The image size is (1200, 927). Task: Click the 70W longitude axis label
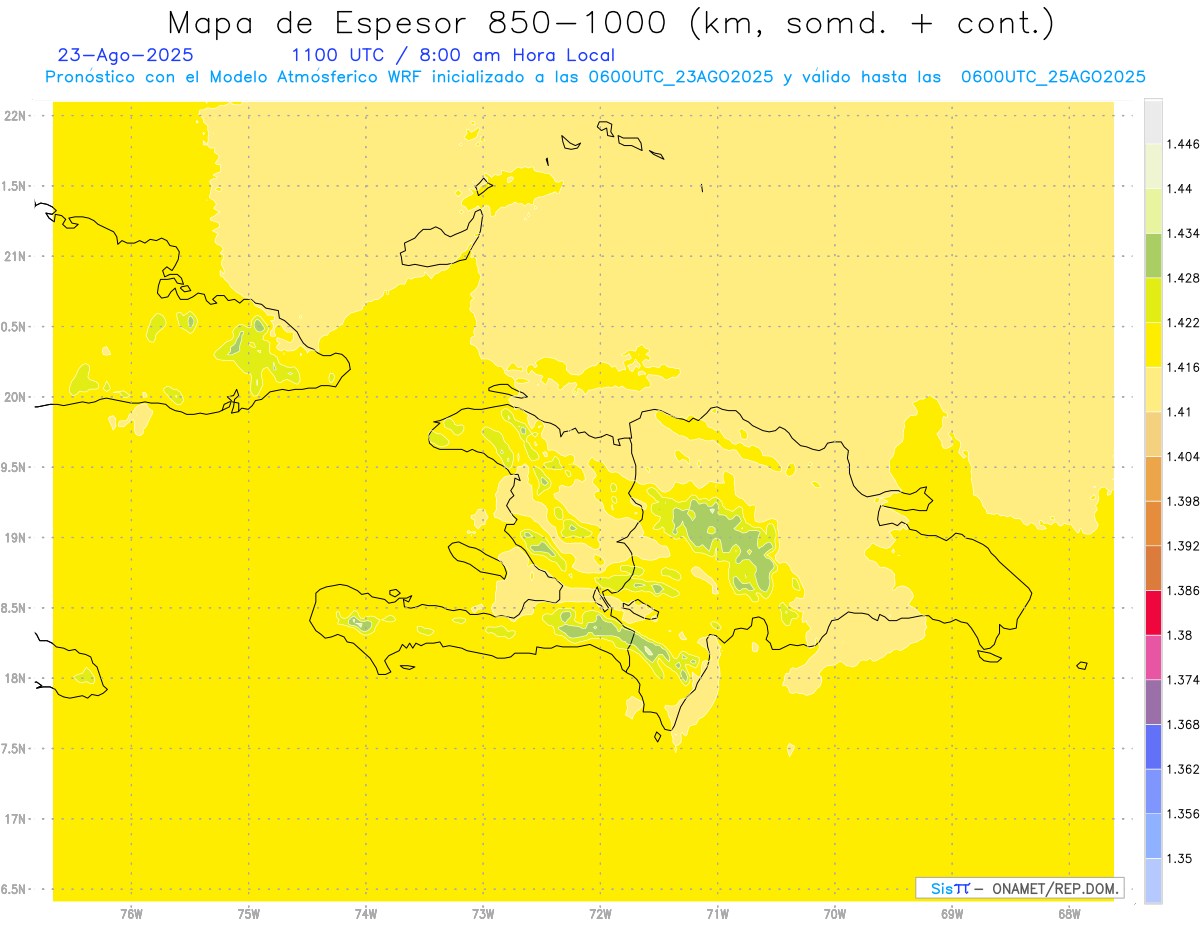[x=835, y=914]
